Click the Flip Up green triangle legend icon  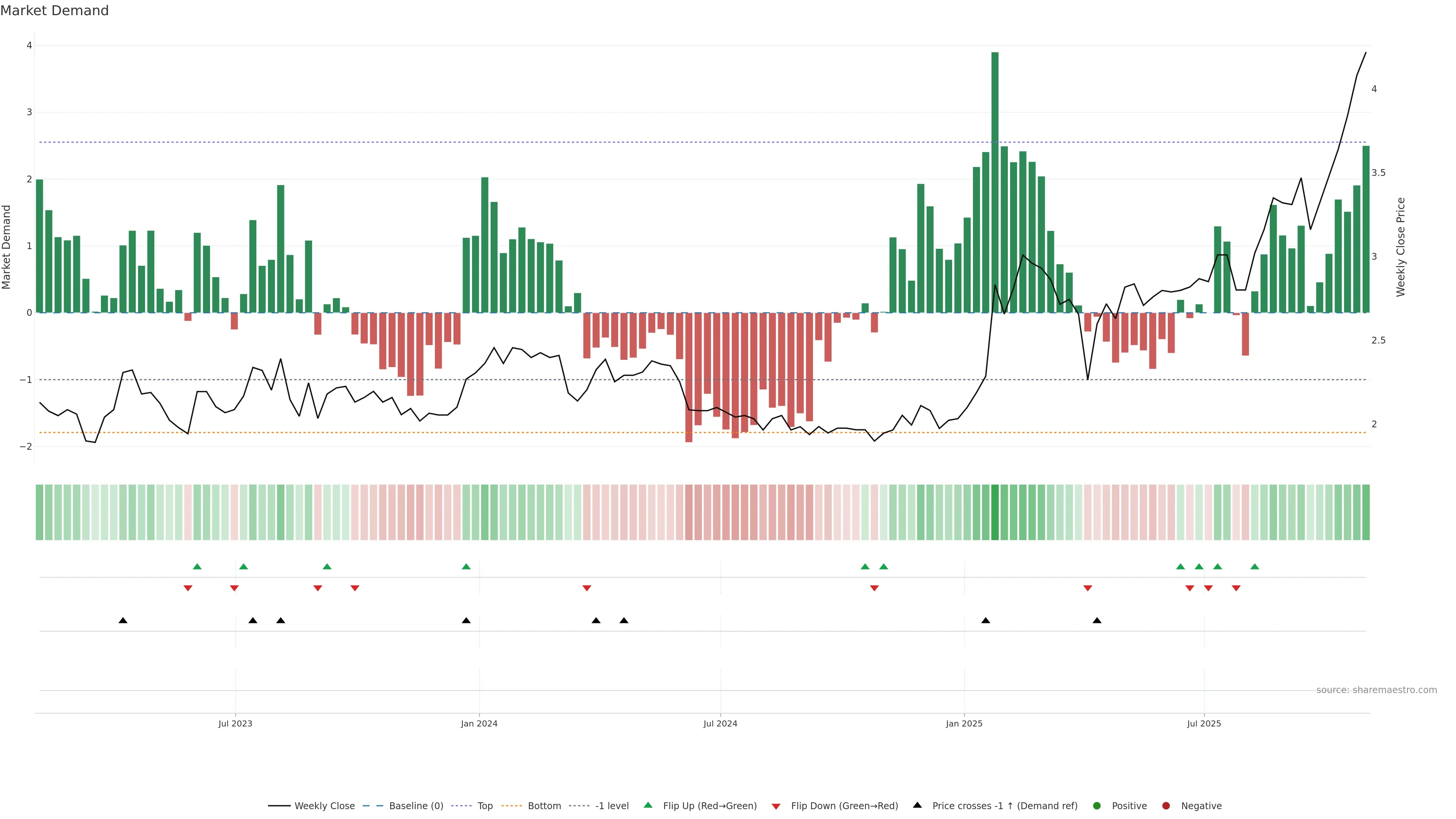tap(648, 805)
